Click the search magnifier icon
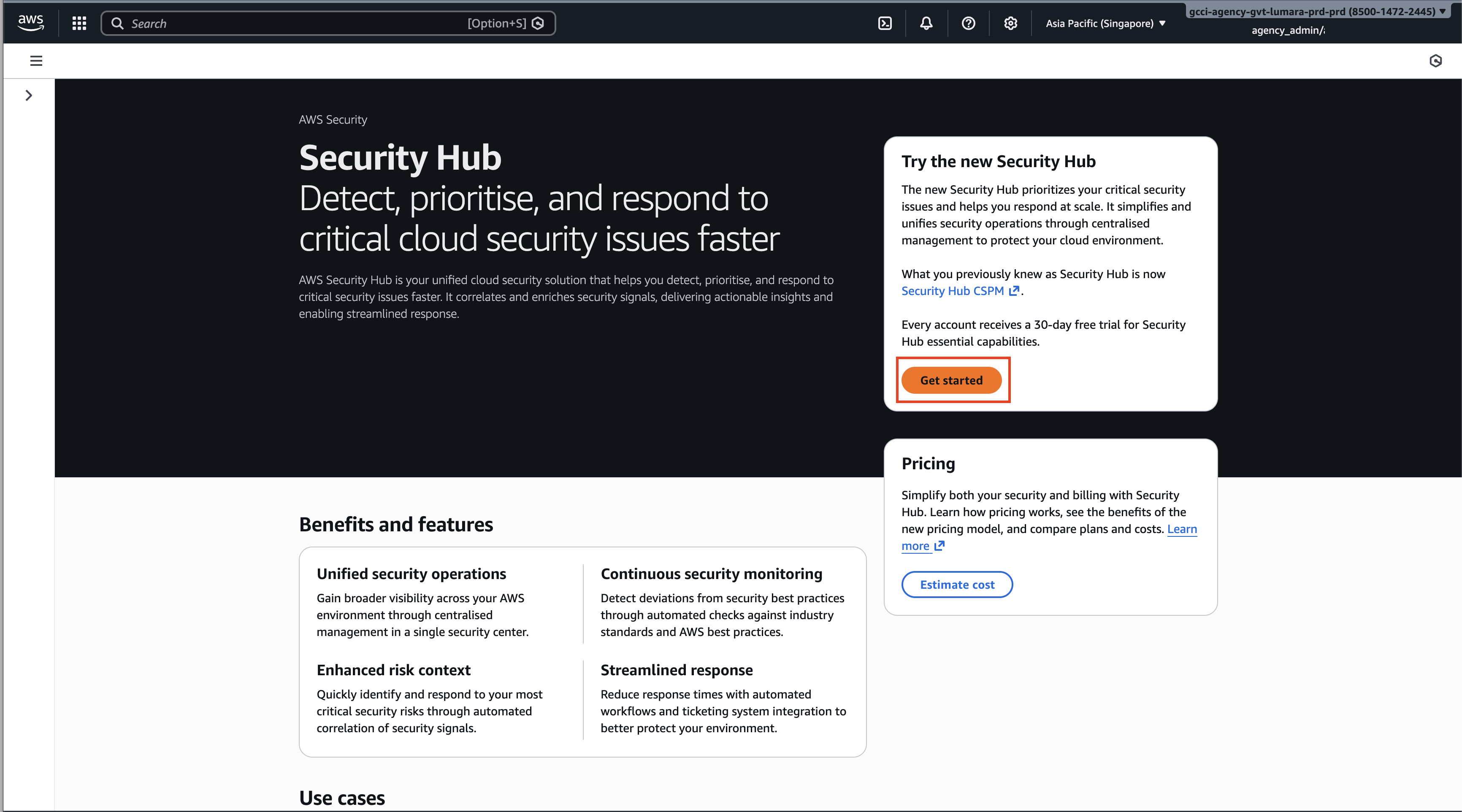Image resolution: width=1462 pixels, height=812 pixels. click(x=117, y=23)
